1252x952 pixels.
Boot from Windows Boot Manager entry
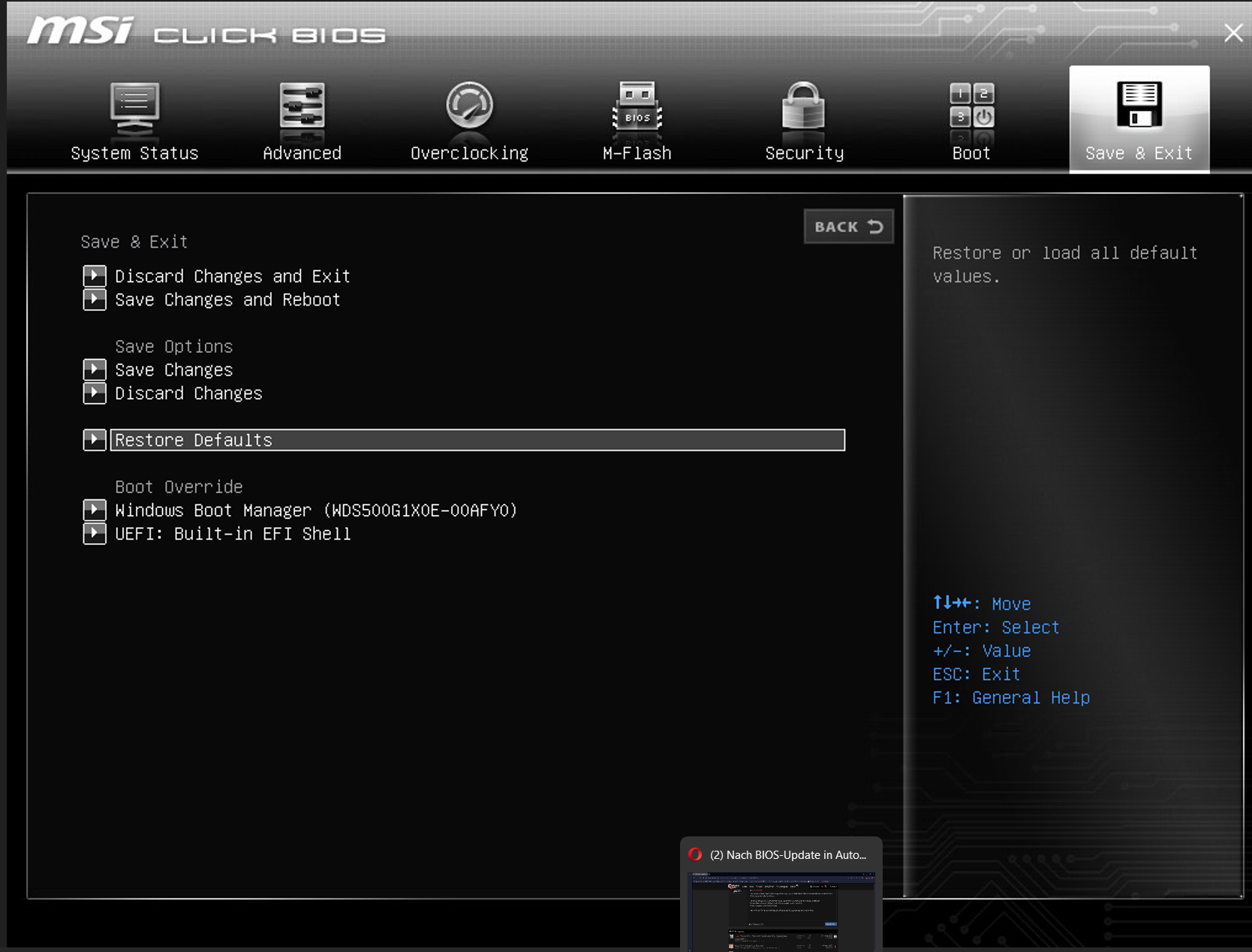(316, 511)
